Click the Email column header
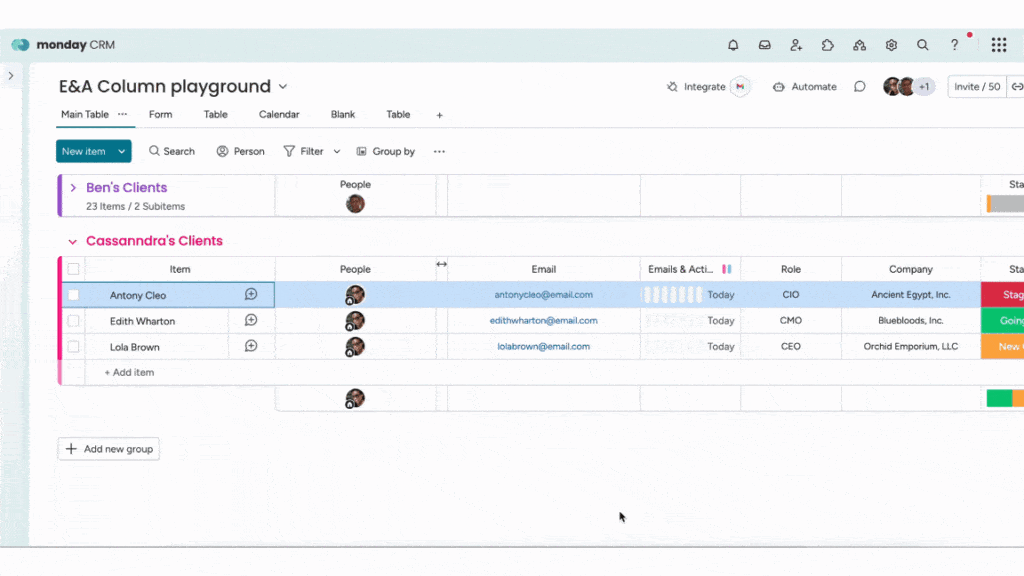 (543, 269)
